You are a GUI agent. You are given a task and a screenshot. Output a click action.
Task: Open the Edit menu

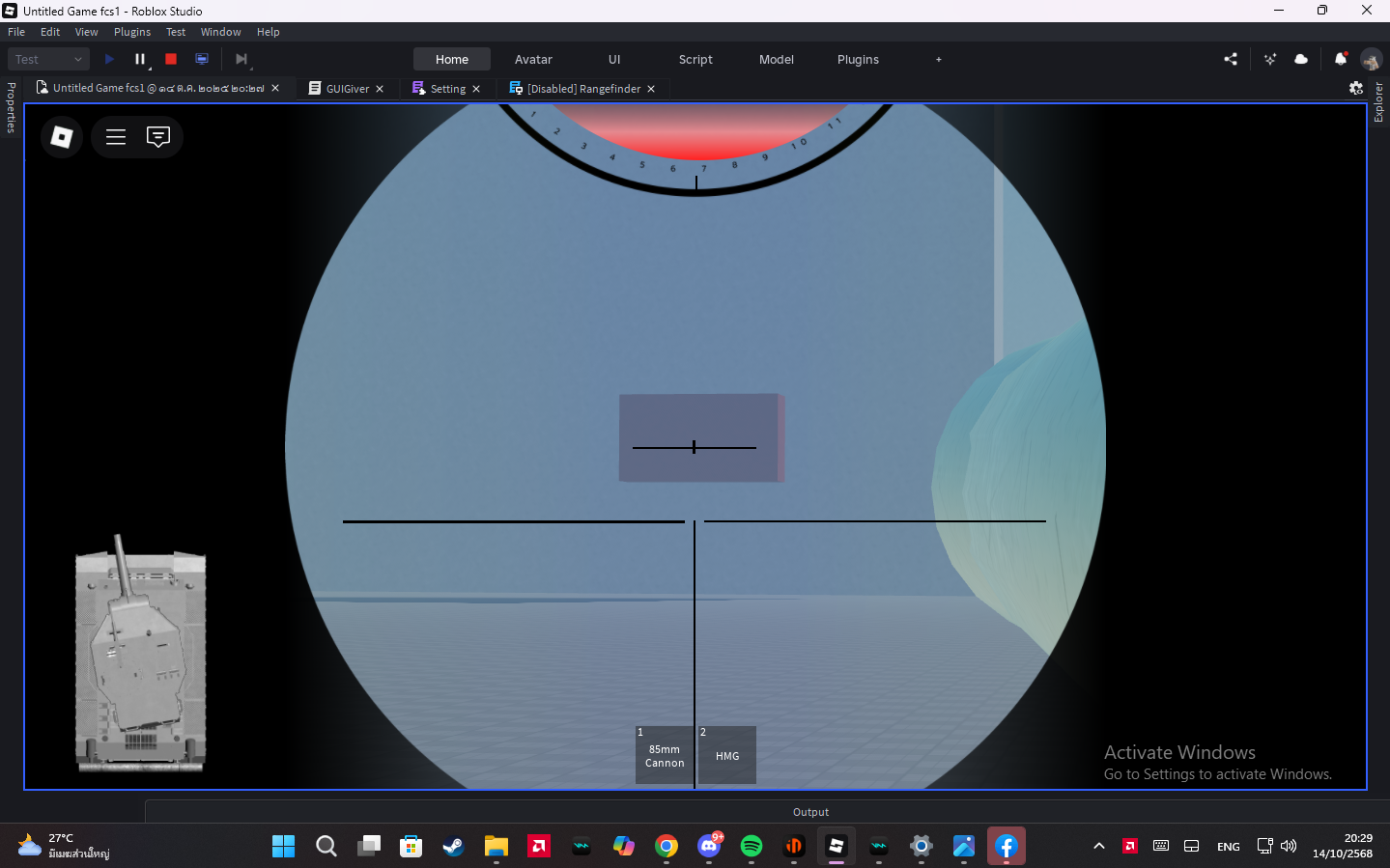click(x=50, y=32)
